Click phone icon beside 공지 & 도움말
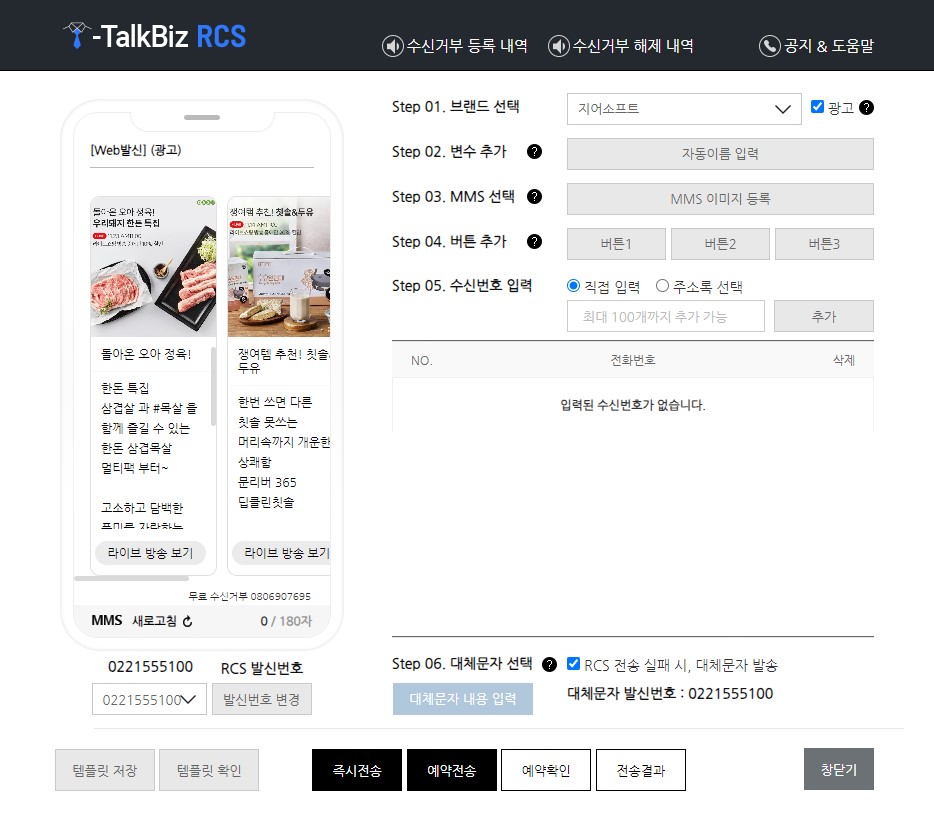934x818 pixels. 770,46
